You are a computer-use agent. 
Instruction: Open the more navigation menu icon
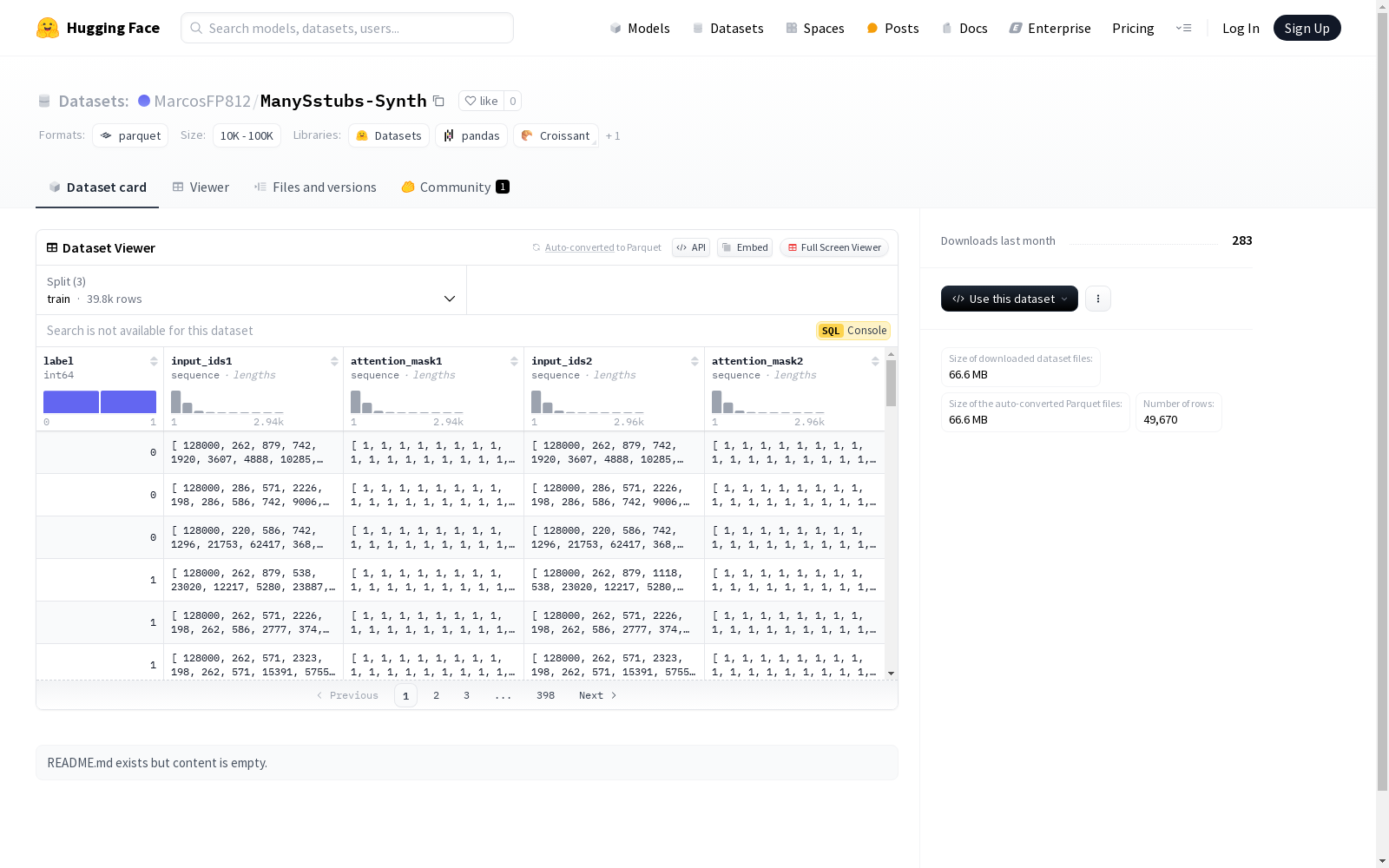tap(1183, 28)
